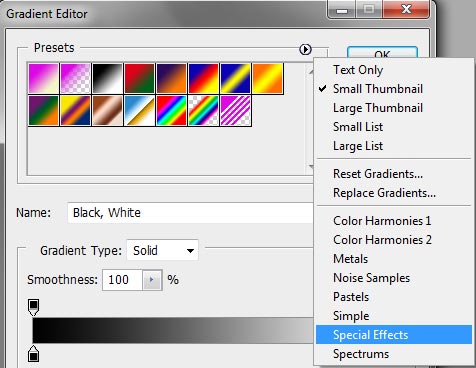Load Color Harmonies 2 gradients

coord(394,240)
